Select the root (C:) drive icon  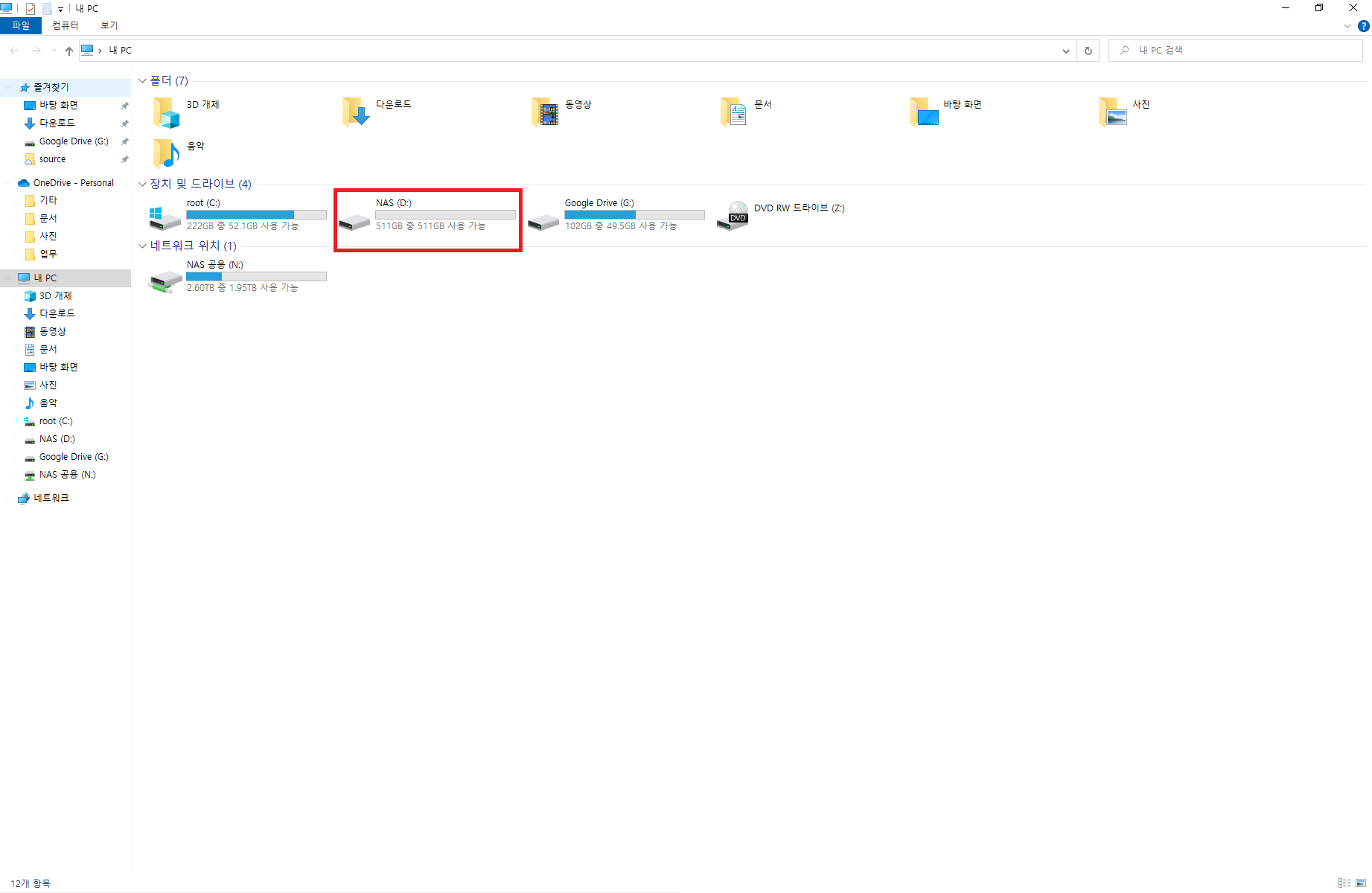165,219
